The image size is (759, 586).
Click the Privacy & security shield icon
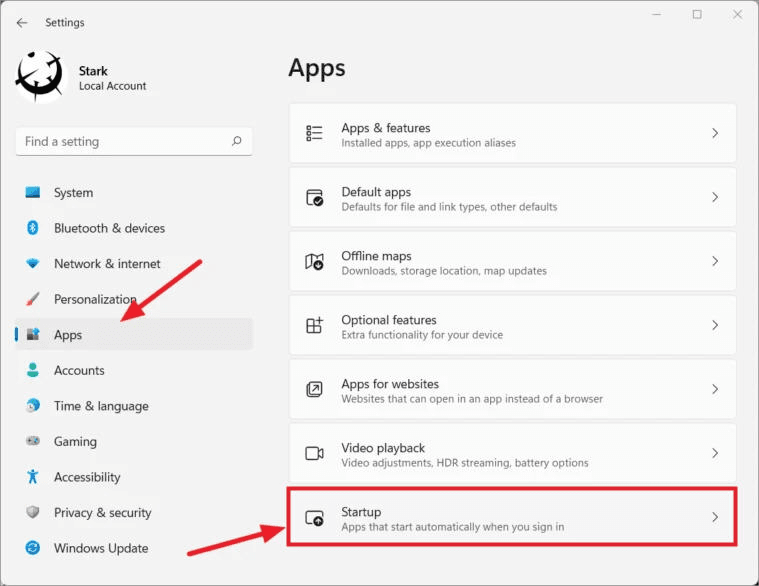click(33, 512)
